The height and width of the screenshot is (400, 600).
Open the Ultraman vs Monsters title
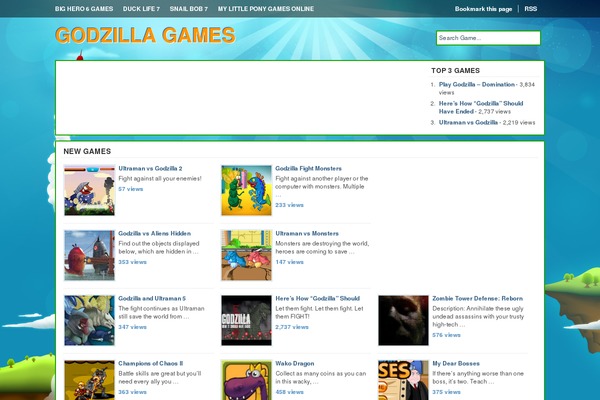pos(307,233)
